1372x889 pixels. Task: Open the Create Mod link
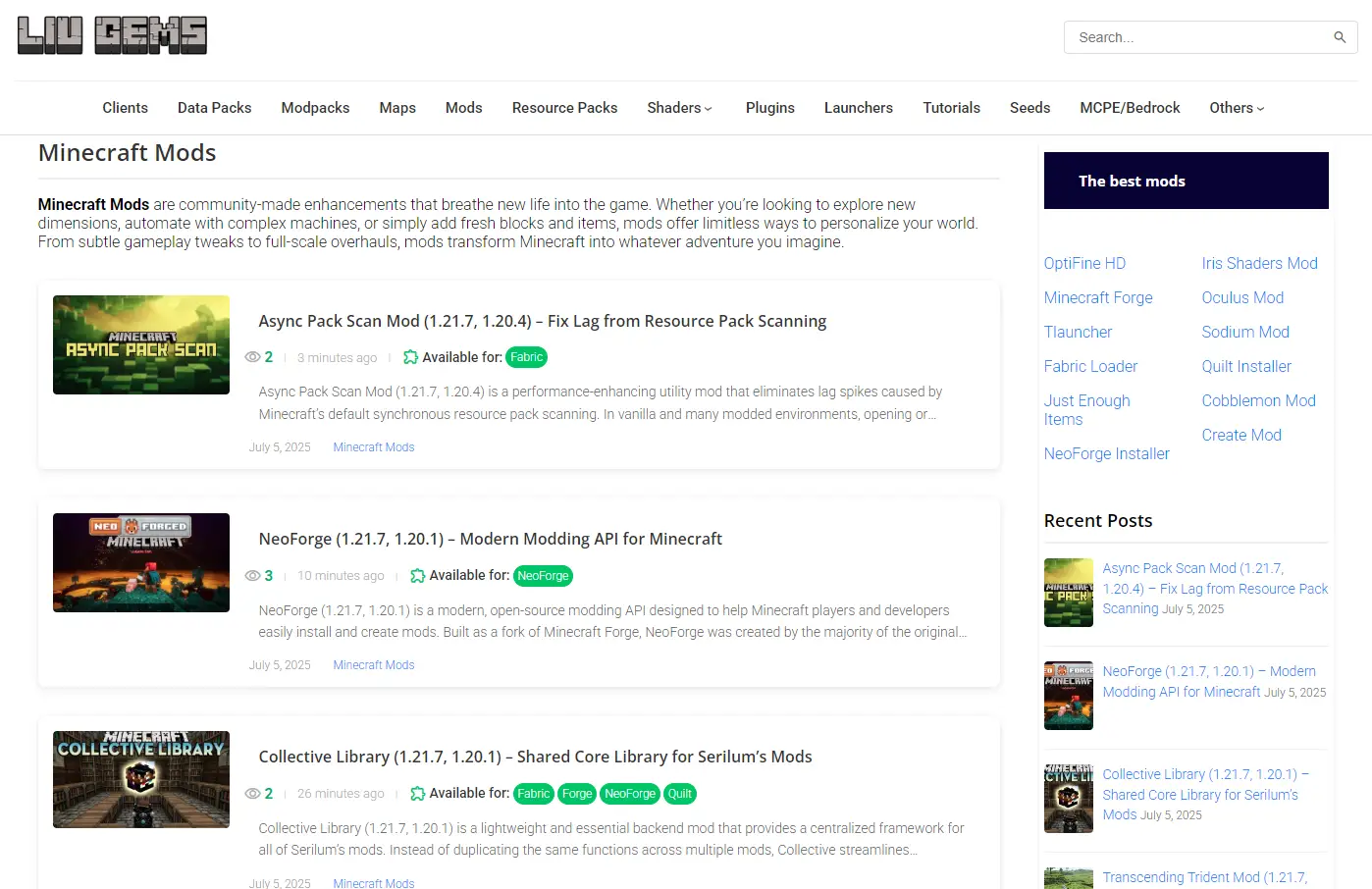coord(1241,435)
